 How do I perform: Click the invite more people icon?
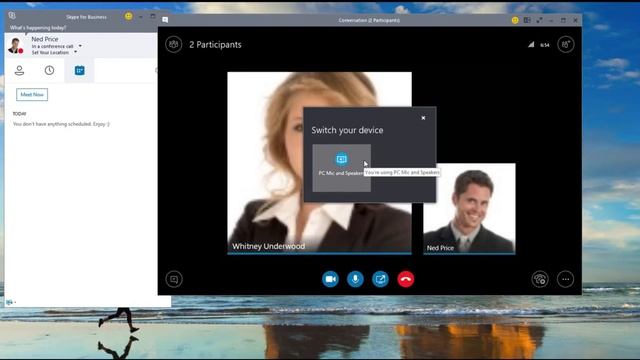pyautogui.click(x=565, y=44)
